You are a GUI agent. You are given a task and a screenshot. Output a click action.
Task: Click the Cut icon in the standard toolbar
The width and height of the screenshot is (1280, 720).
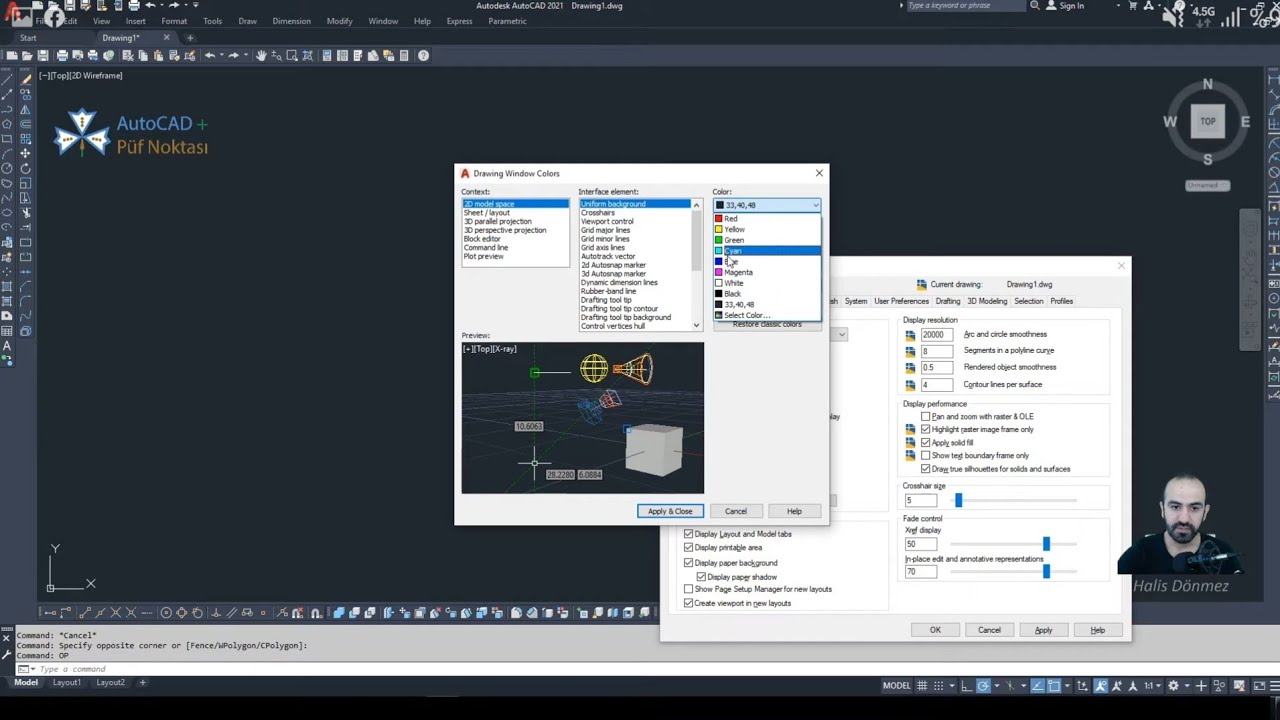[x=128, y=55]
